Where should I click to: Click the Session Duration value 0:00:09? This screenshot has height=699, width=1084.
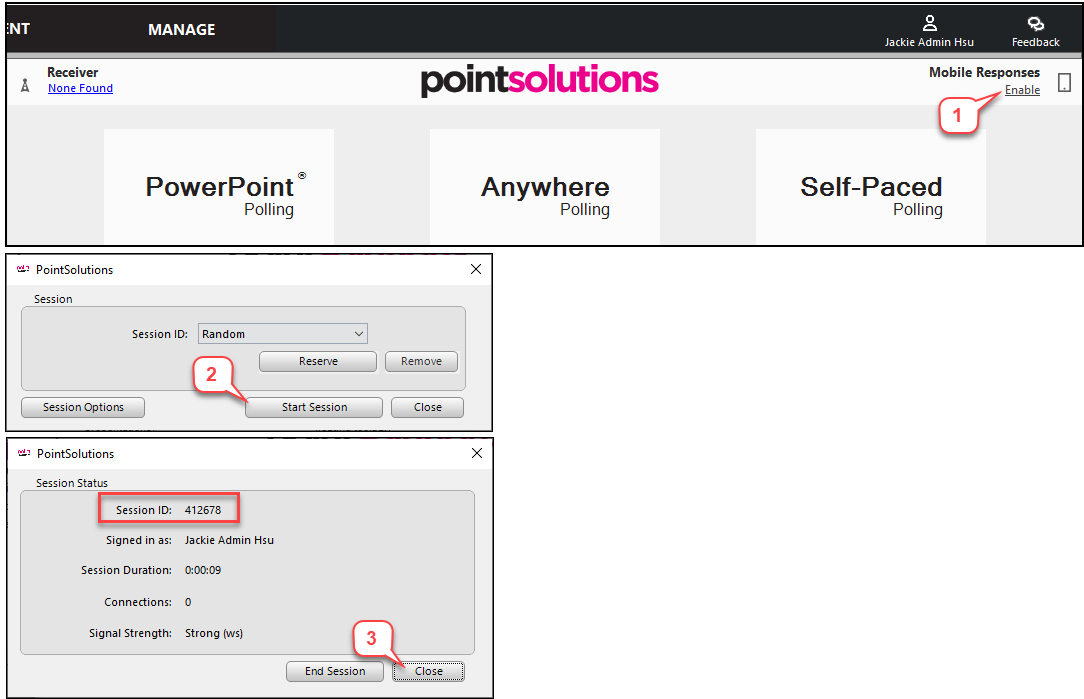click(x=203, y=570)
